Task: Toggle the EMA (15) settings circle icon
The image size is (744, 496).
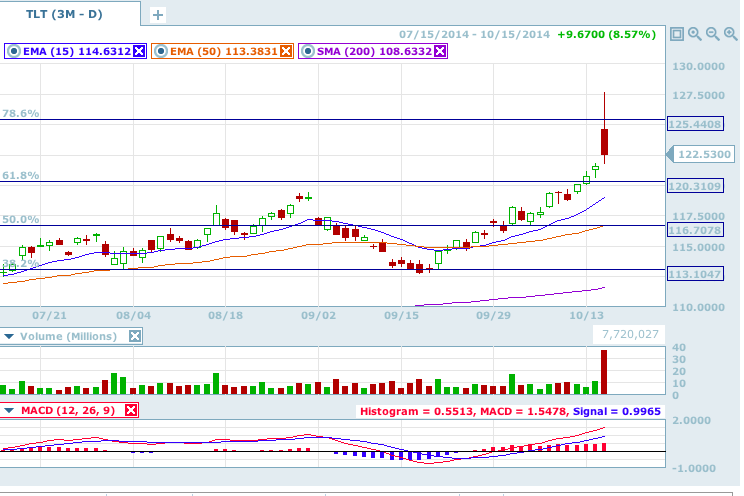Action: [x=14, y=51]
